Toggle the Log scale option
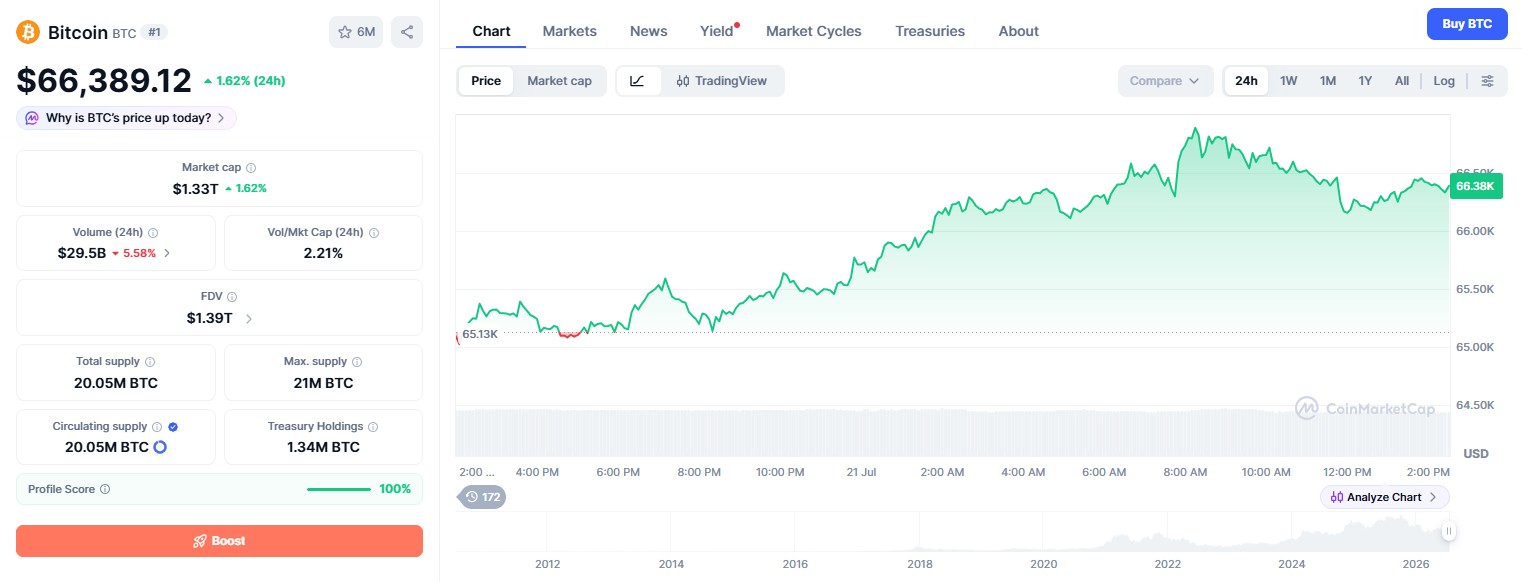Image resolution: width=1522 pixels, height=581 pixels. point(1444,81)
